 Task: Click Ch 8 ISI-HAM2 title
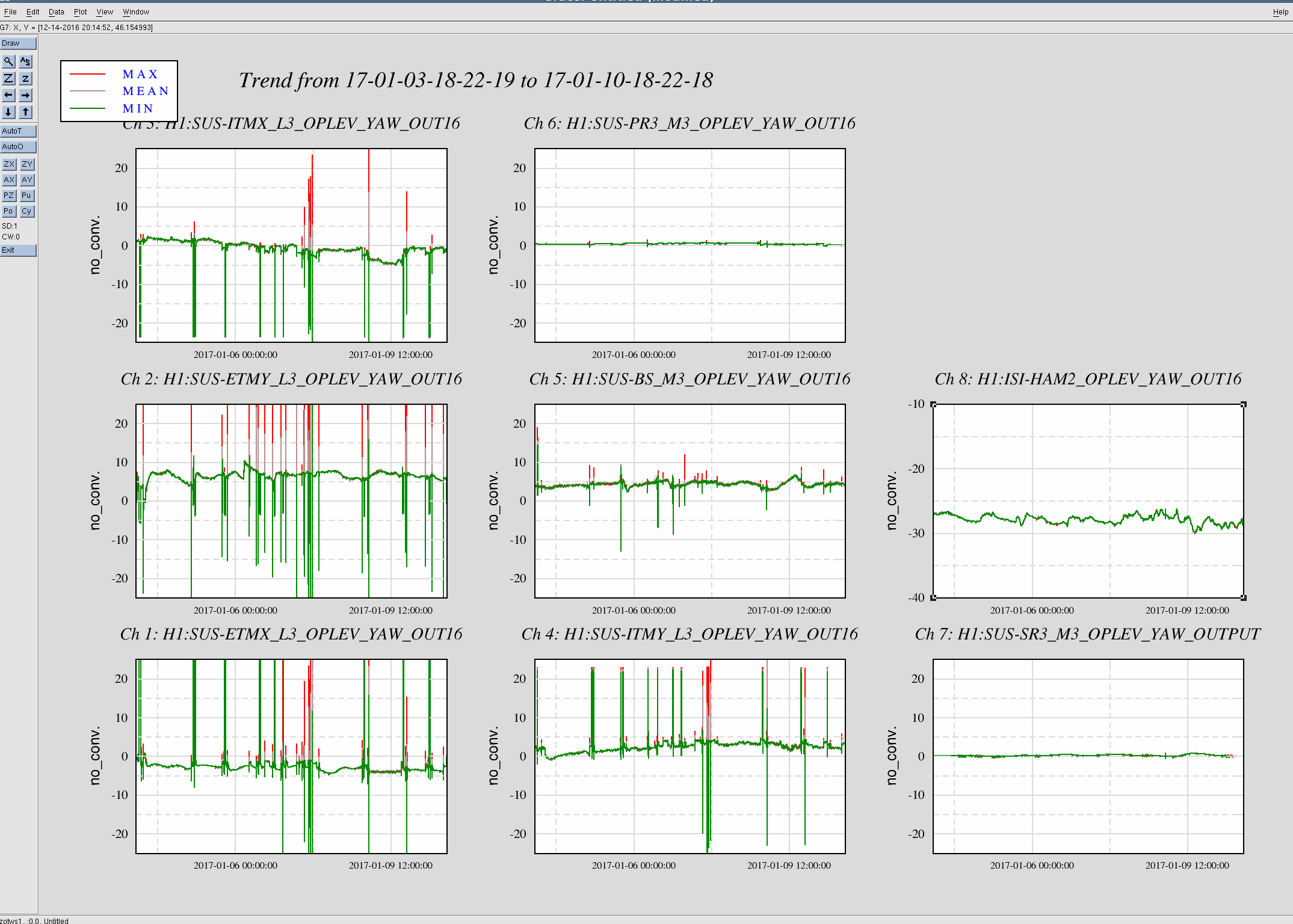click(x=1088, y=379)
